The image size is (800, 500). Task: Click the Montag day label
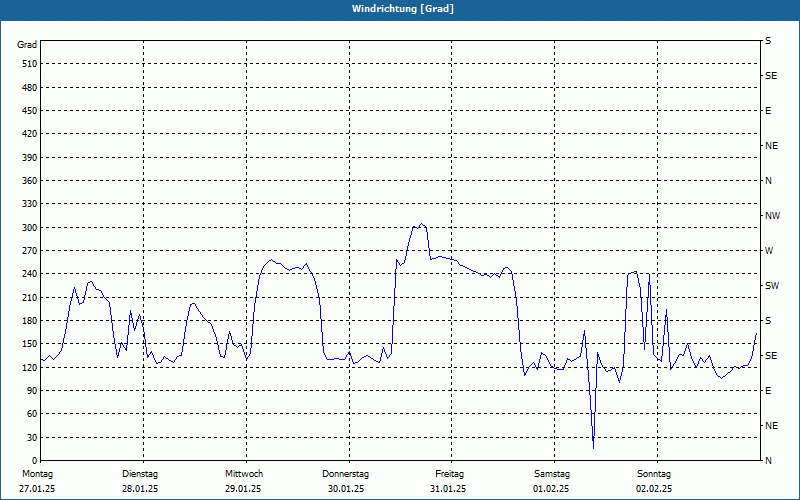[36, 474]
